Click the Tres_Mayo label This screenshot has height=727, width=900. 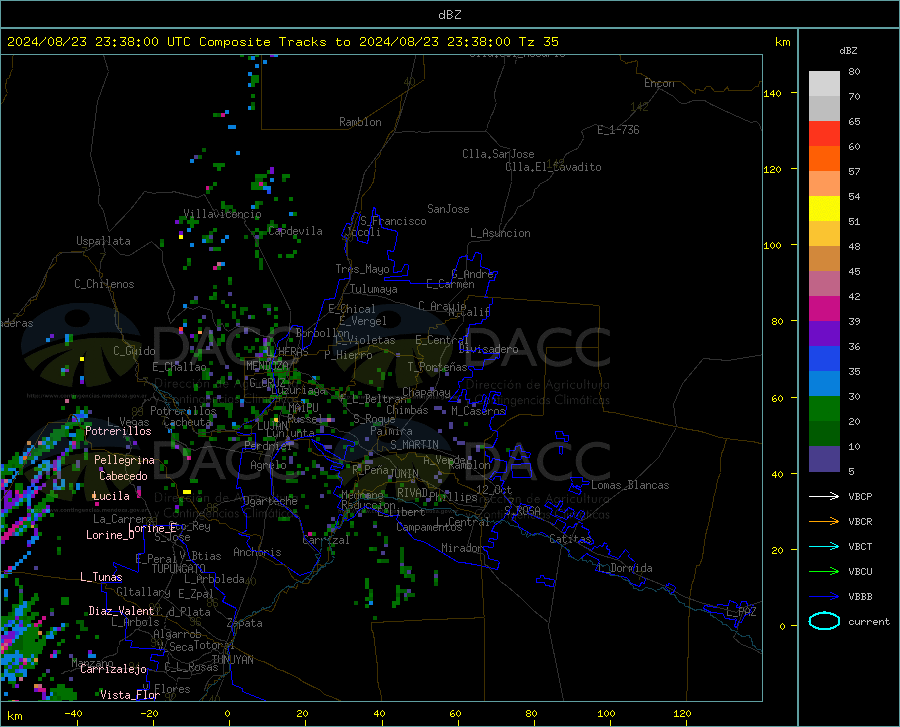[x=362, y=269]
